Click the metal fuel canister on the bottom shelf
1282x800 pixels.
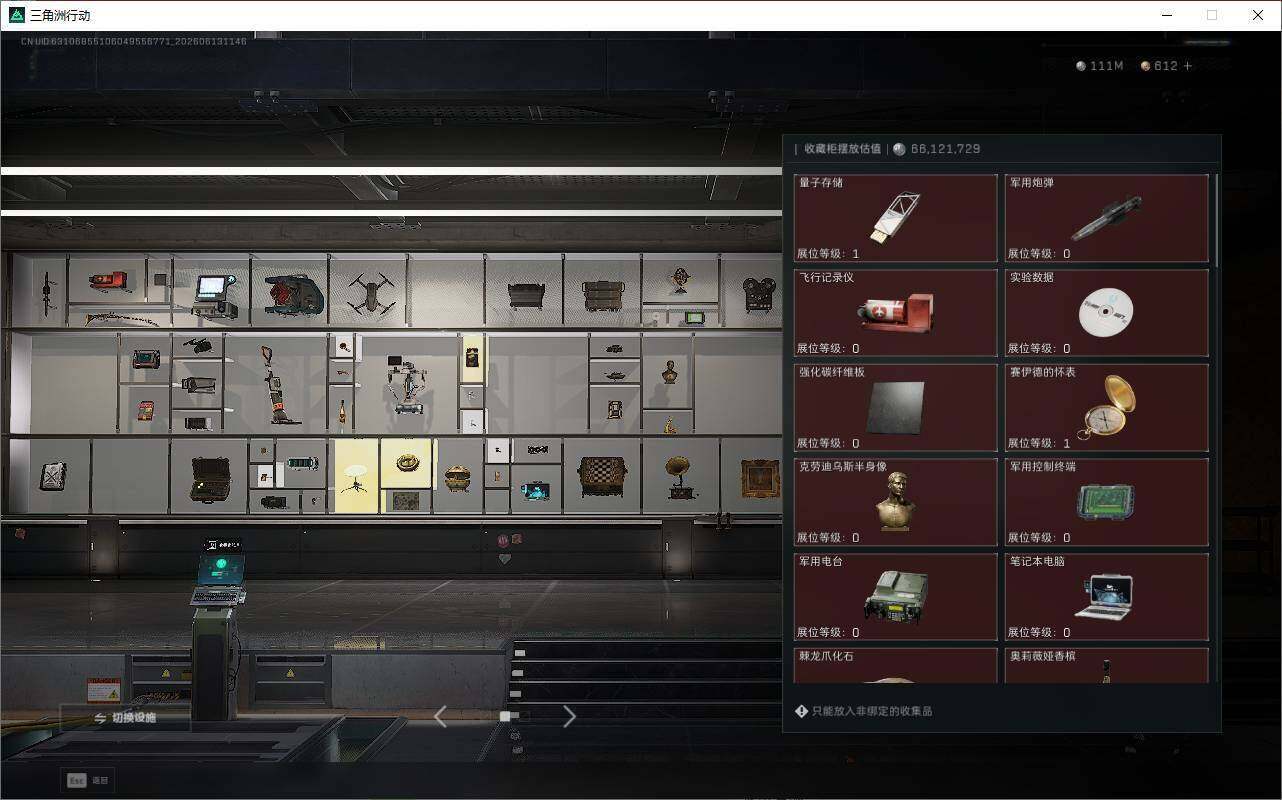pyautogui.click(x=53, y=476)
